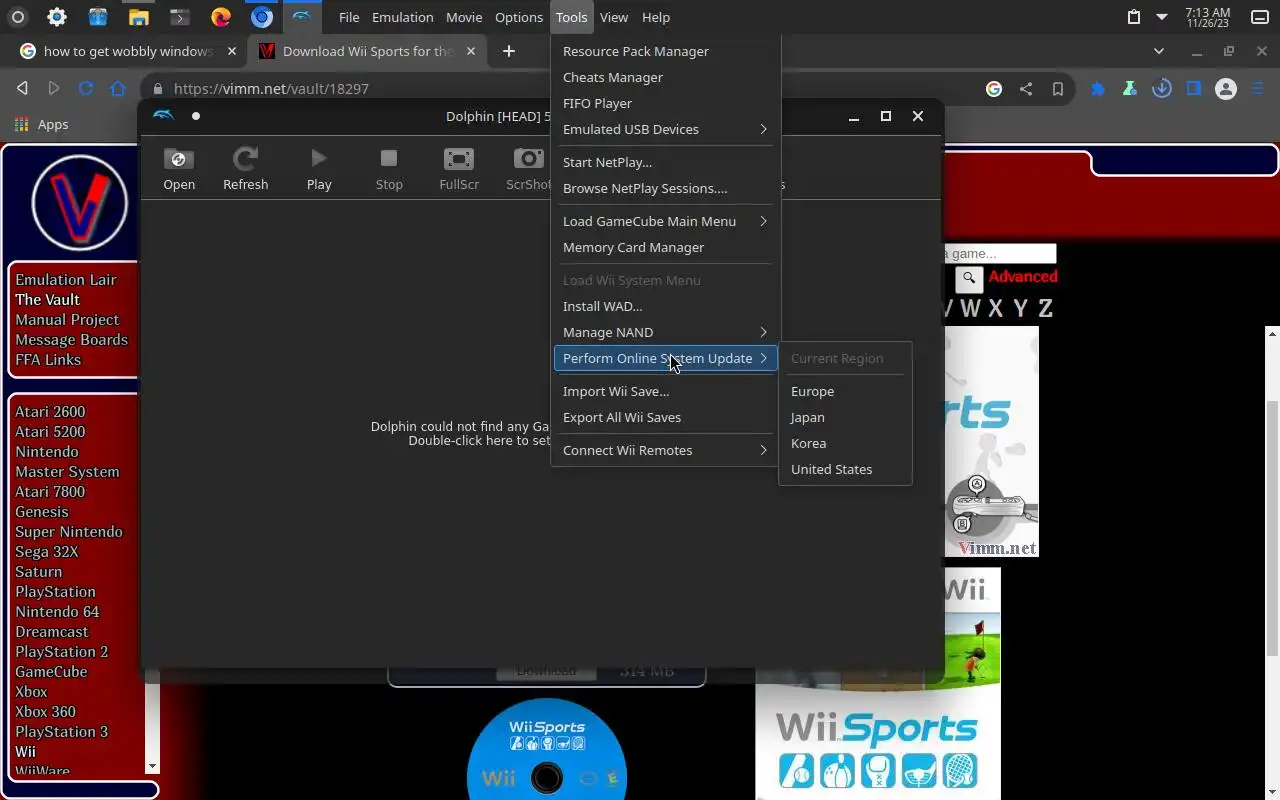Go to browser home page icon

[118, 88]
